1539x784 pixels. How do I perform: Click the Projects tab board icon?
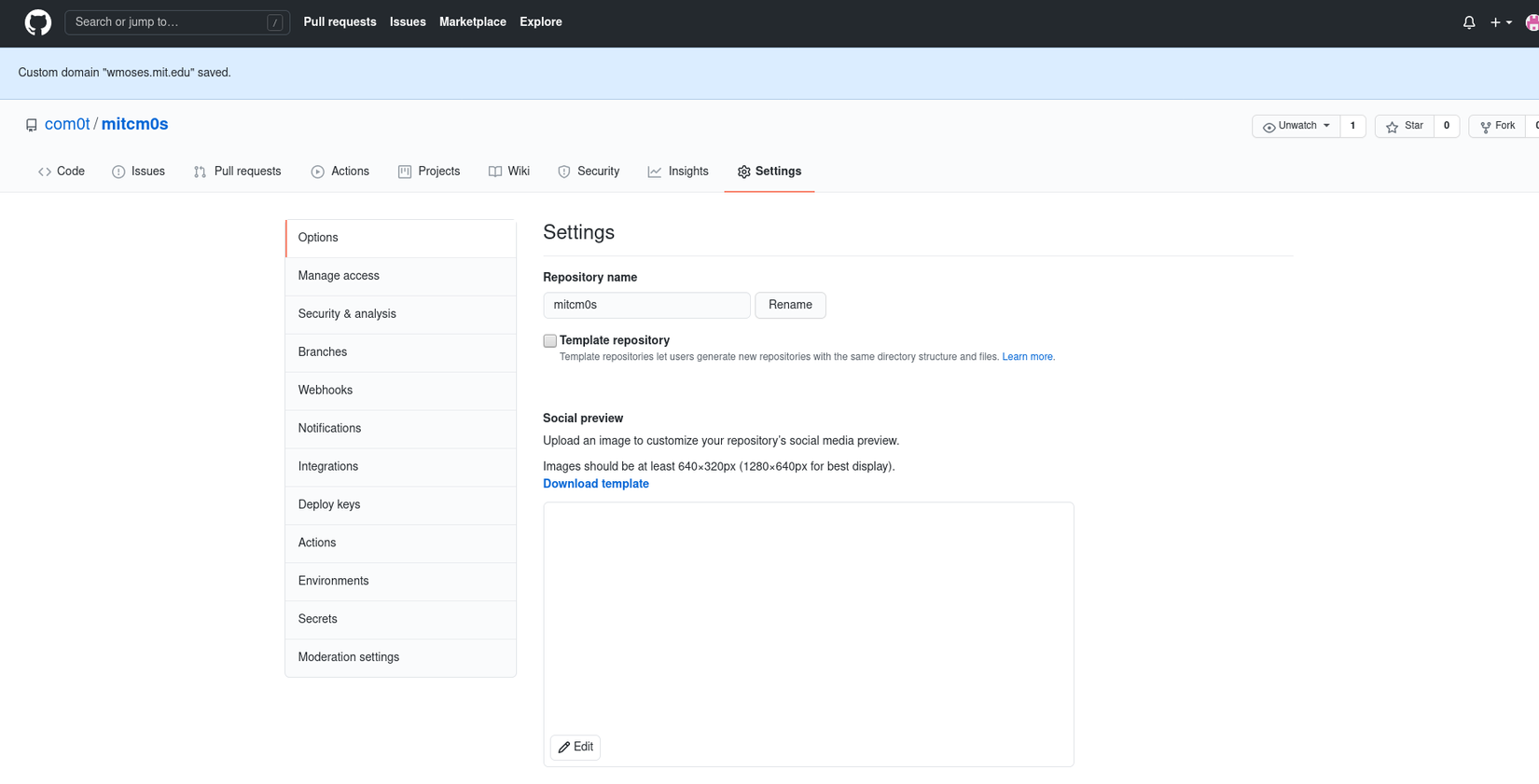tap(405, 172)
